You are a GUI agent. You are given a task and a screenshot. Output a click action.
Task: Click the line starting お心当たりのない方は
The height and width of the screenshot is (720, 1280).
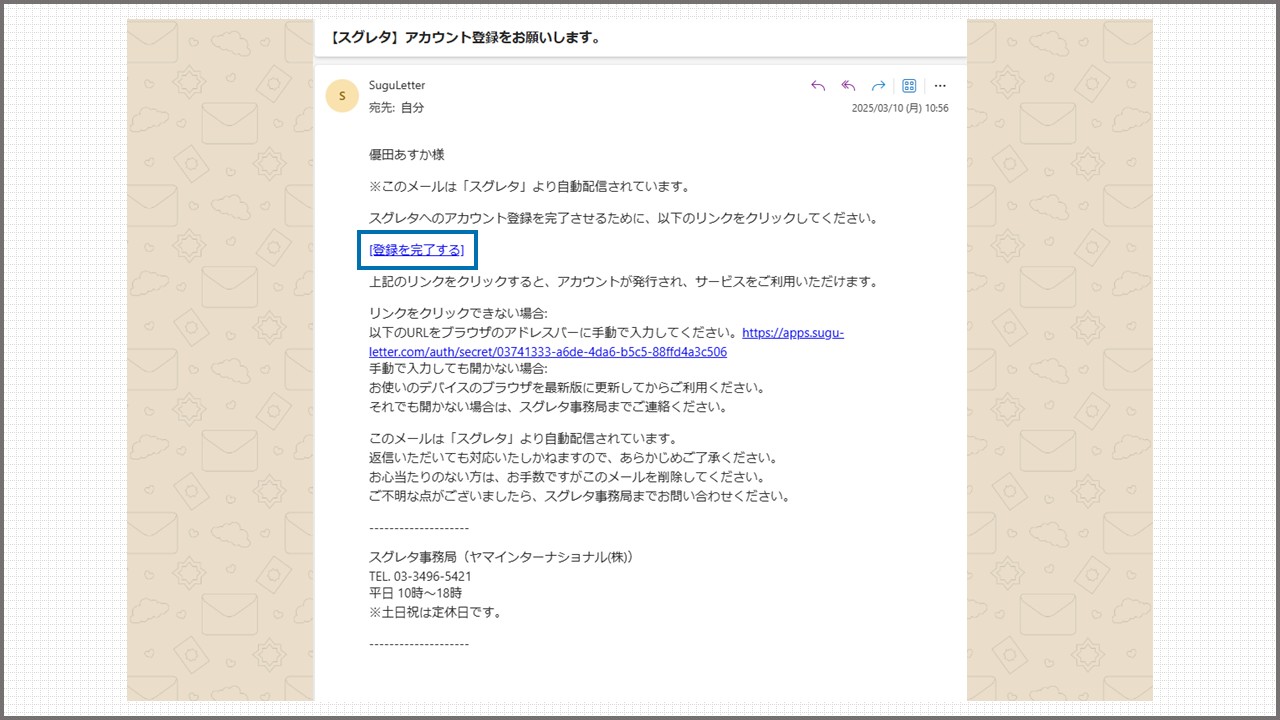tap(567, 477)
